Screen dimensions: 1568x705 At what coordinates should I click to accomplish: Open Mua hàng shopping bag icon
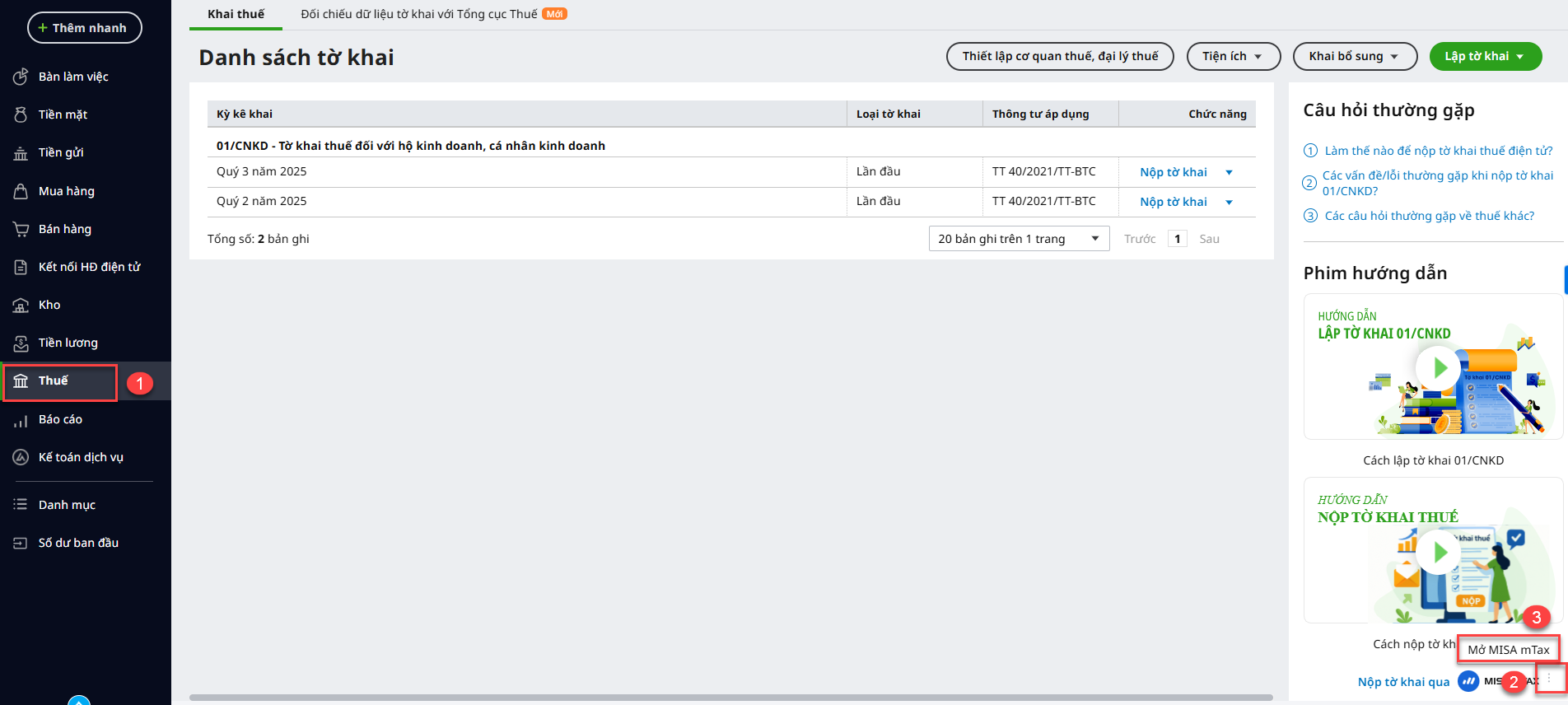click(x=21, y=191)
